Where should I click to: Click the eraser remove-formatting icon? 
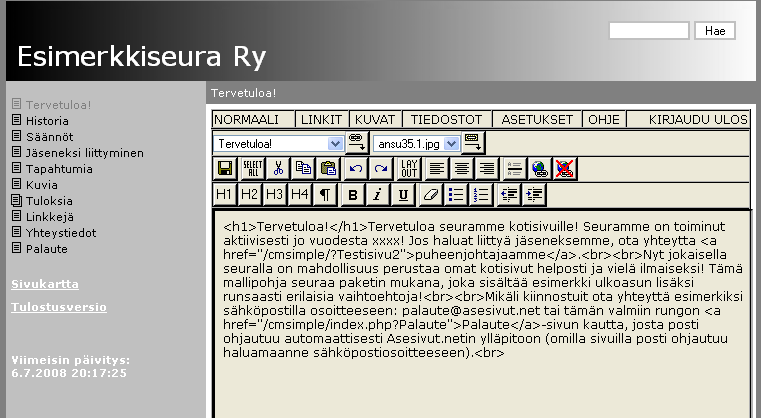pyautogui.click(x=431, y=194)
